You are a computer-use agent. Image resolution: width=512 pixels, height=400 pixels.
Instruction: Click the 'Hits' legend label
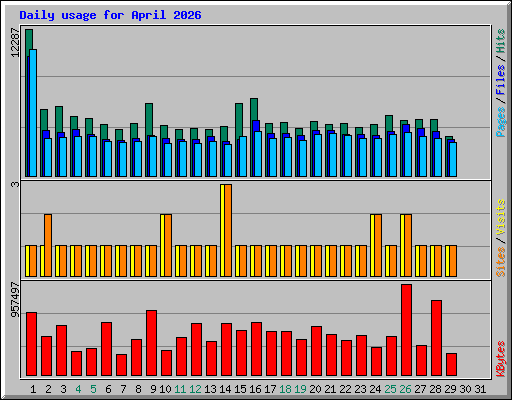pyautogui.click(x=500, y=41)
